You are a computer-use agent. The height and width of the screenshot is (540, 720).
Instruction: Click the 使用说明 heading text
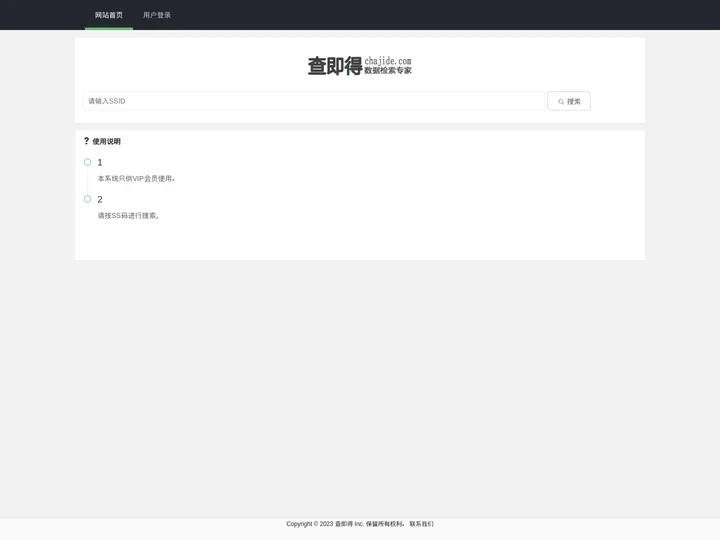click(107, 141)
